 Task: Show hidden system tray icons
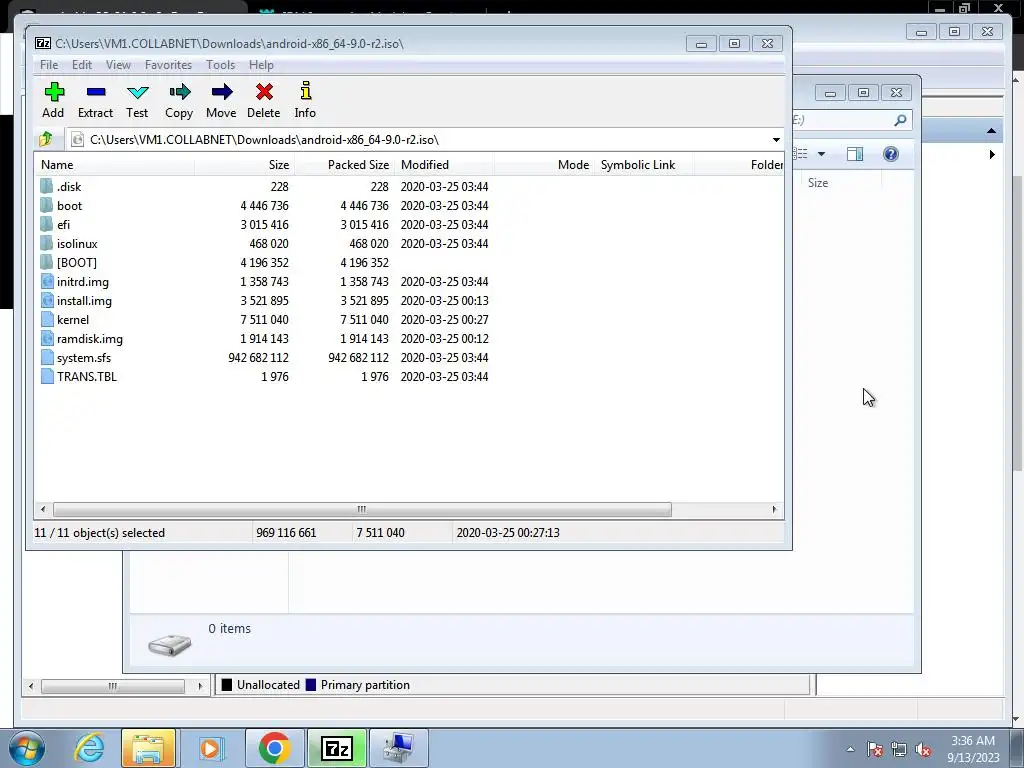click(x=850, y=749)
